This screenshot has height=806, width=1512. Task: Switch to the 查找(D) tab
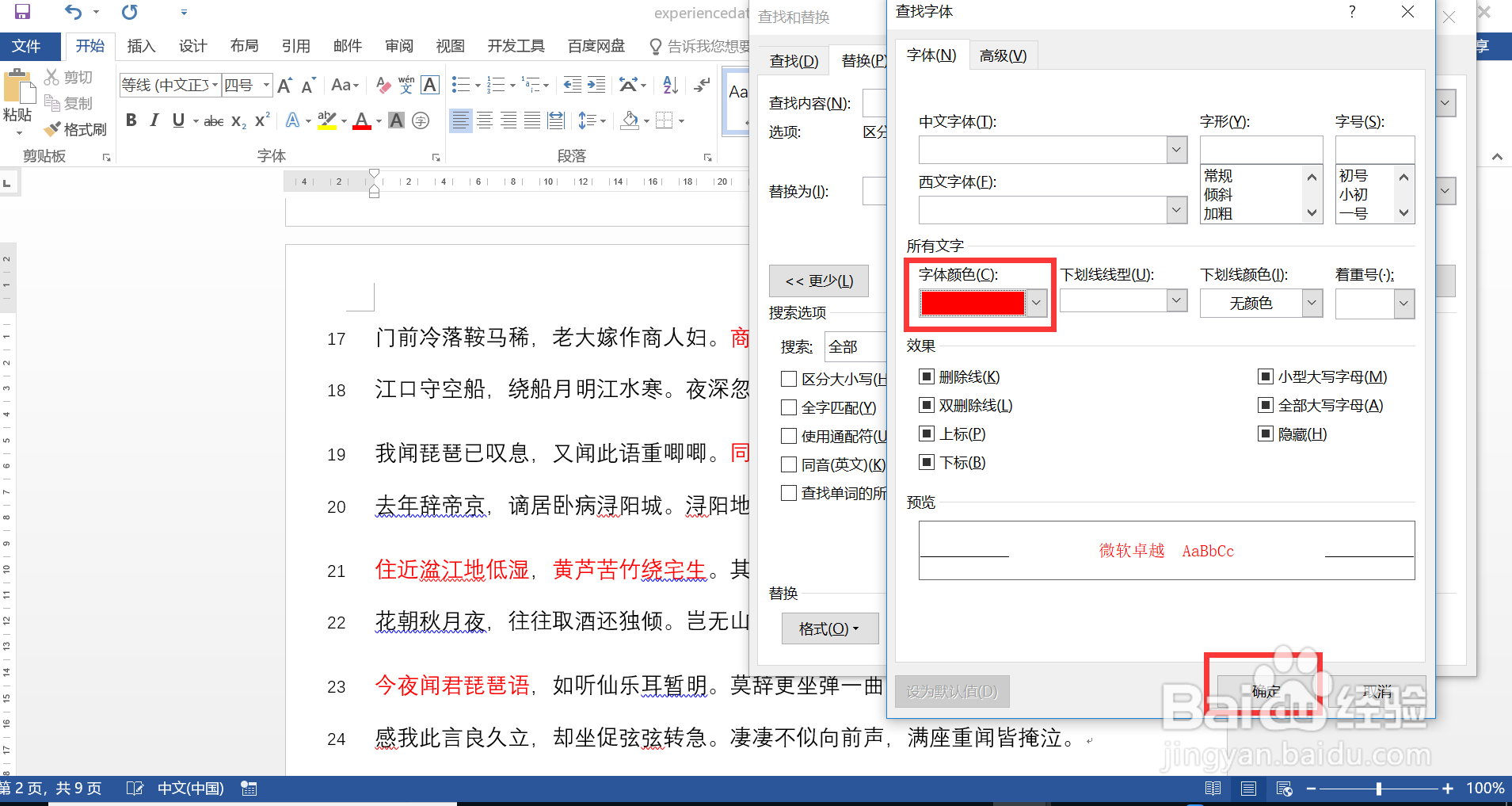[794, 61]
